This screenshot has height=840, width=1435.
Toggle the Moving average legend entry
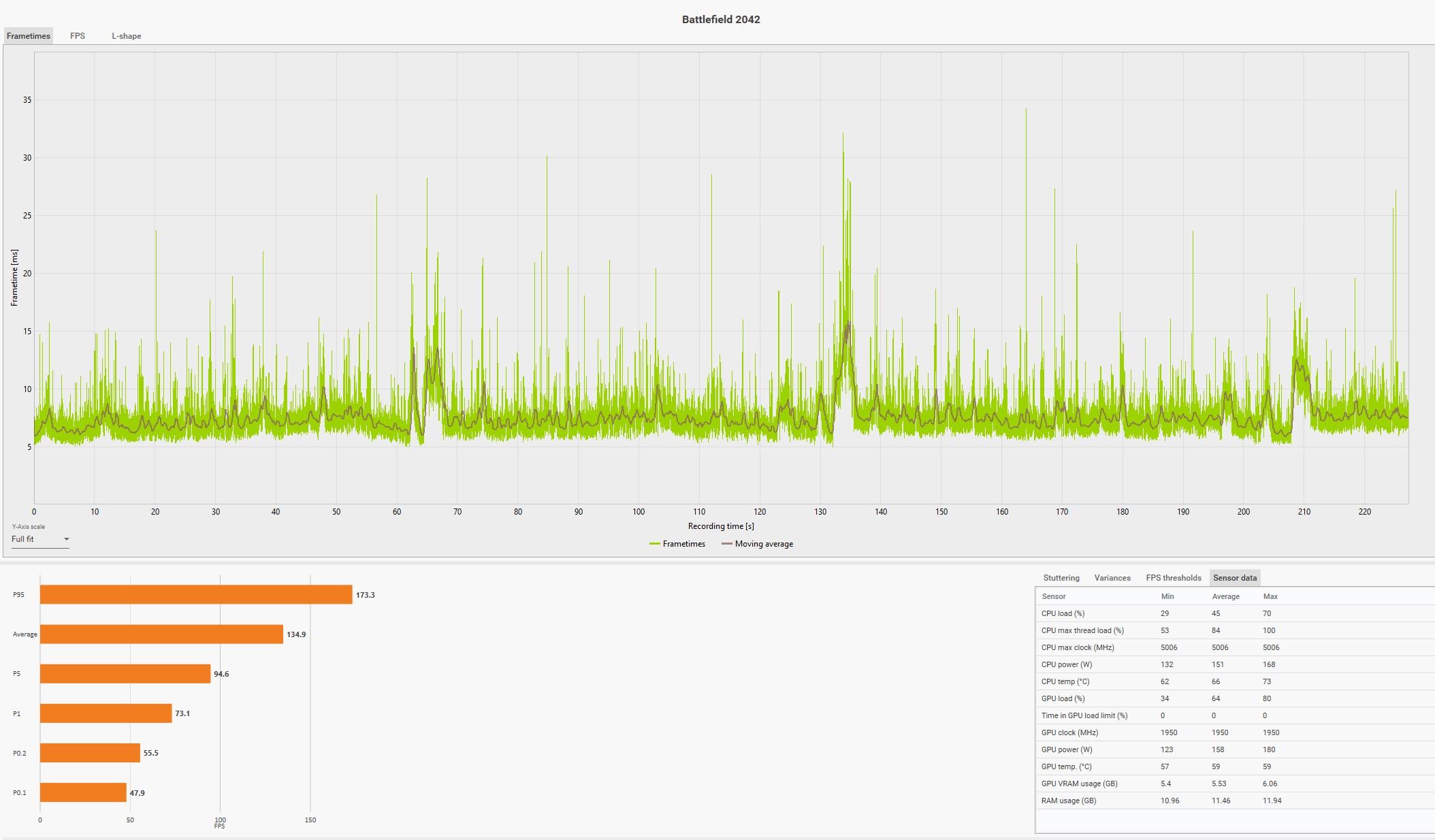pos(758,544)
